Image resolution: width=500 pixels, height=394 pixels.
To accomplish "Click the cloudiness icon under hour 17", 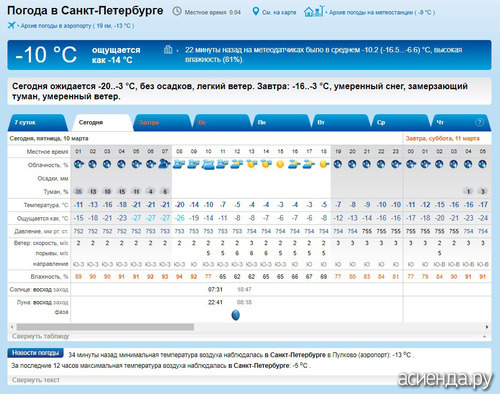I will 309,164.
